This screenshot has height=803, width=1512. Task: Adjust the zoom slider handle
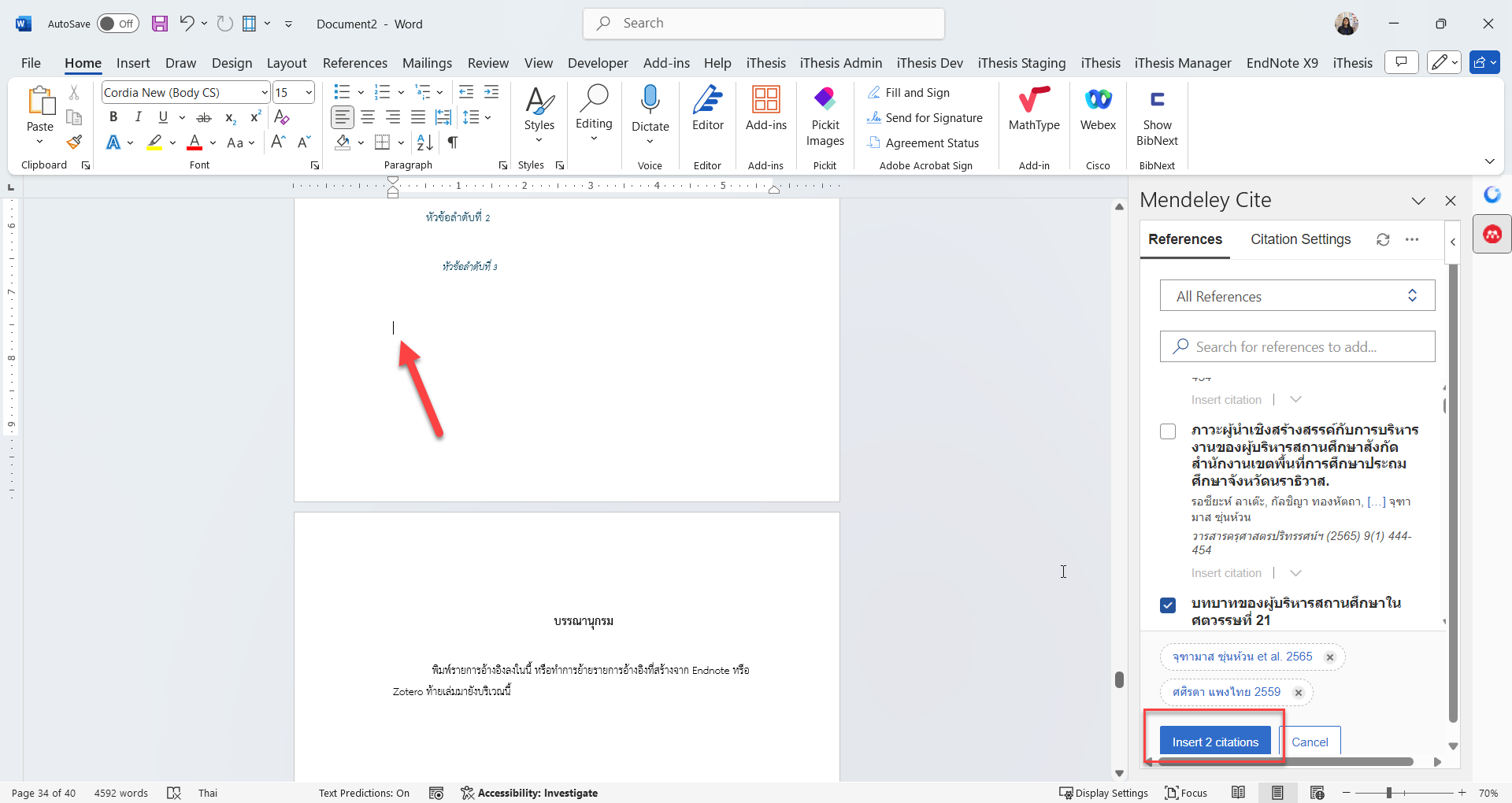tap(1389, 793)
